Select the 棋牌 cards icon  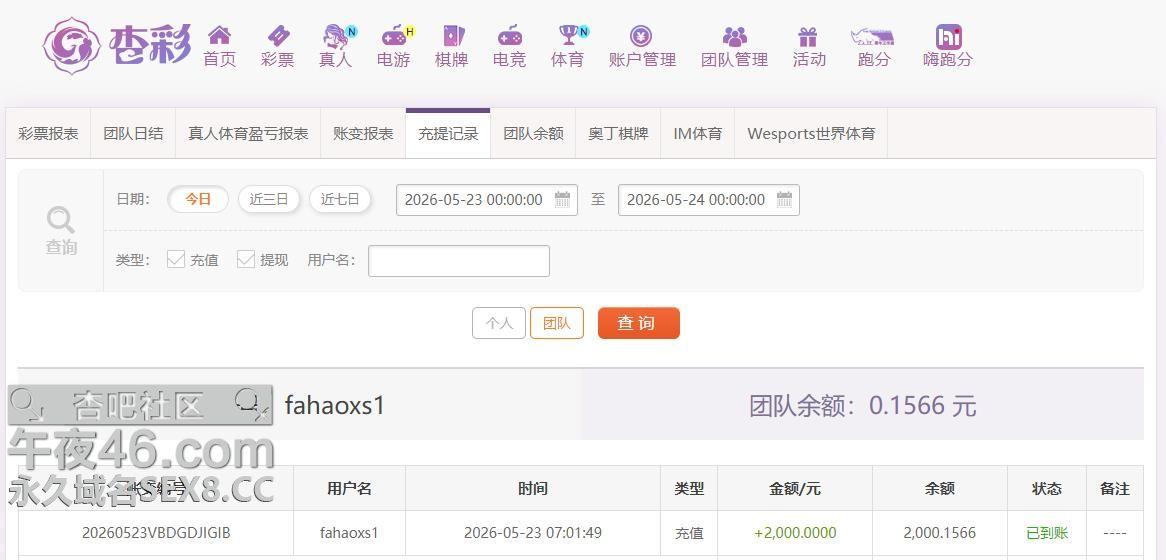pos(453,35)
